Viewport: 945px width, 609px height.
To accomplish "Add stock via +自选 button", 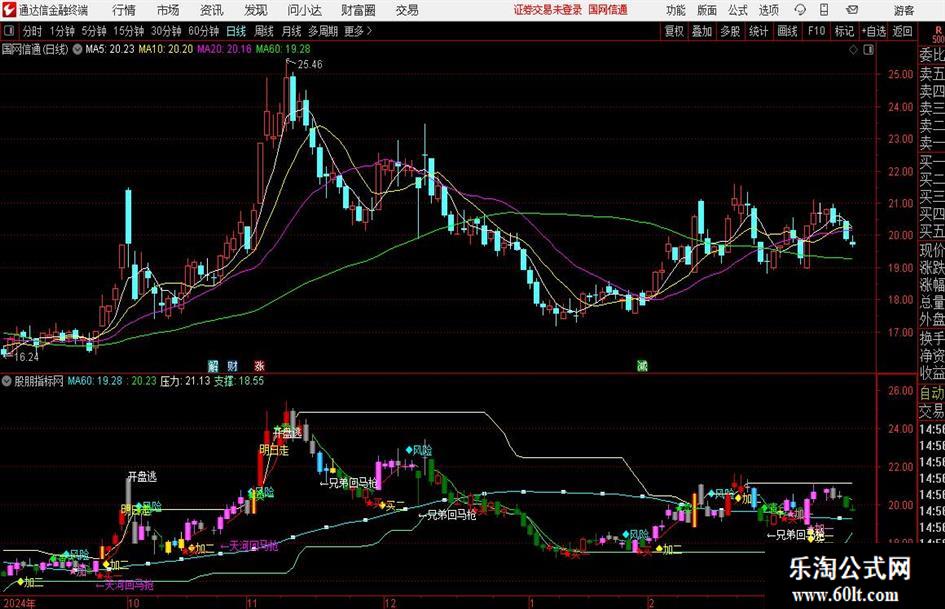I will tap(874, 31).
